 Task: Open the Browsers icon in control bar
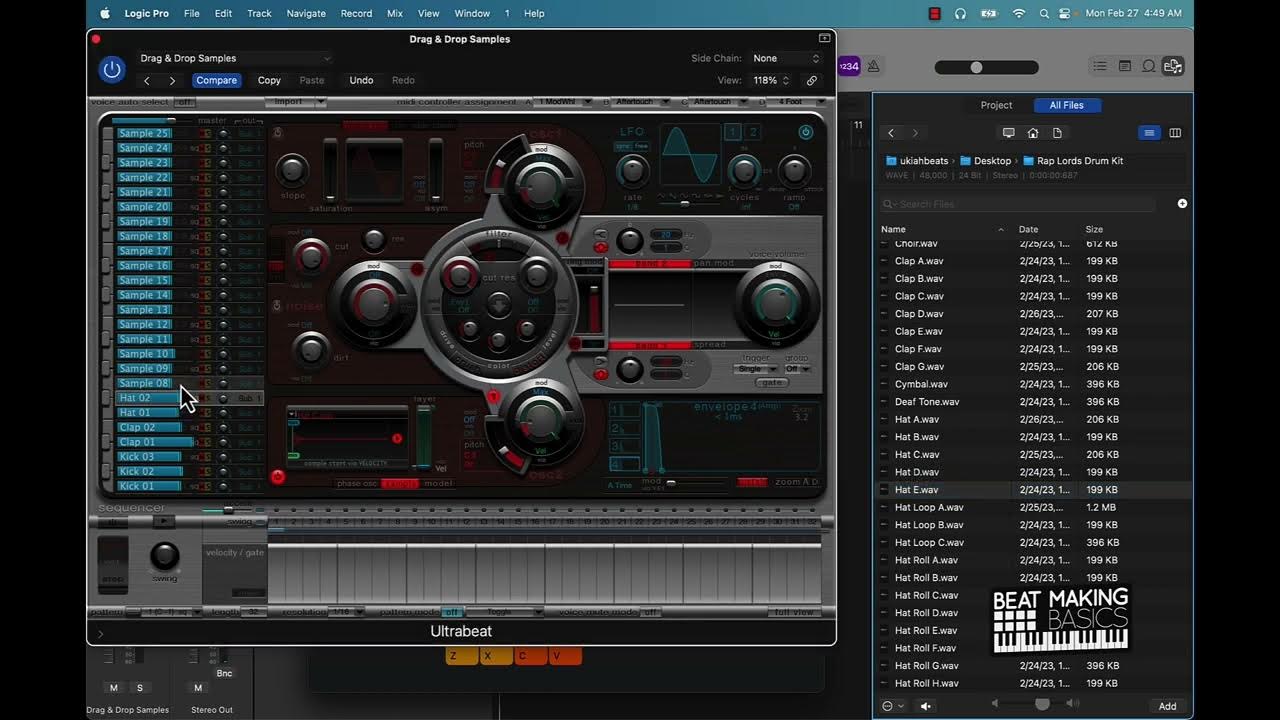tap(1173, 66)
